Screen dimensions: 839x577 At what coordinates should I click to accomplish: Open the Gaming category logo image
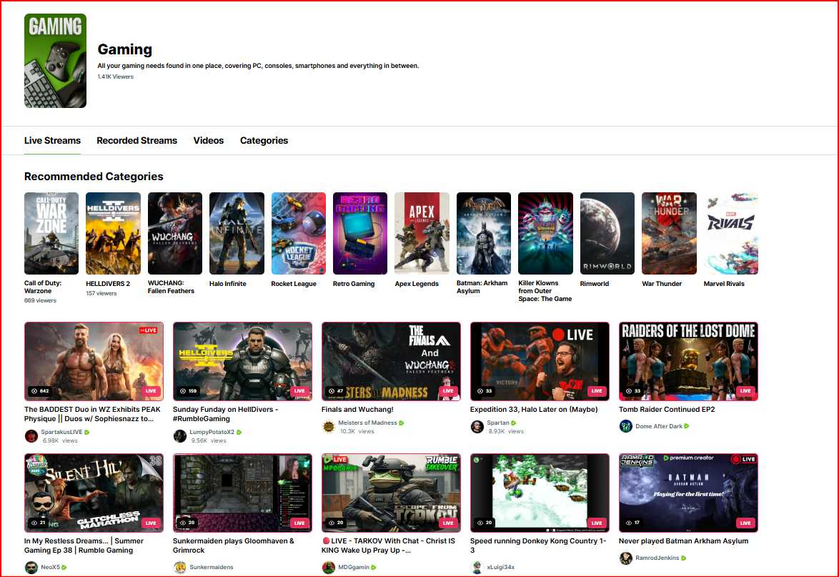[55, 60]
